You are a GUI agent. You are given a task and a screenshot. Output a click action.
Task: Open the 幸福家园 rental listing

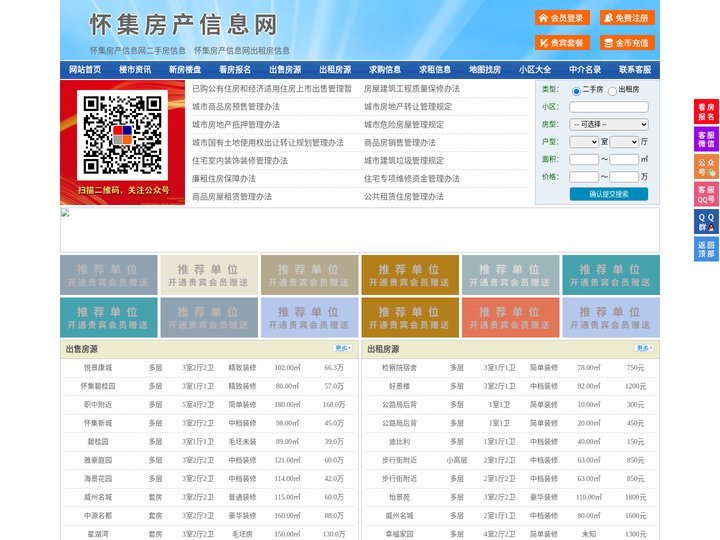(399, 534)
